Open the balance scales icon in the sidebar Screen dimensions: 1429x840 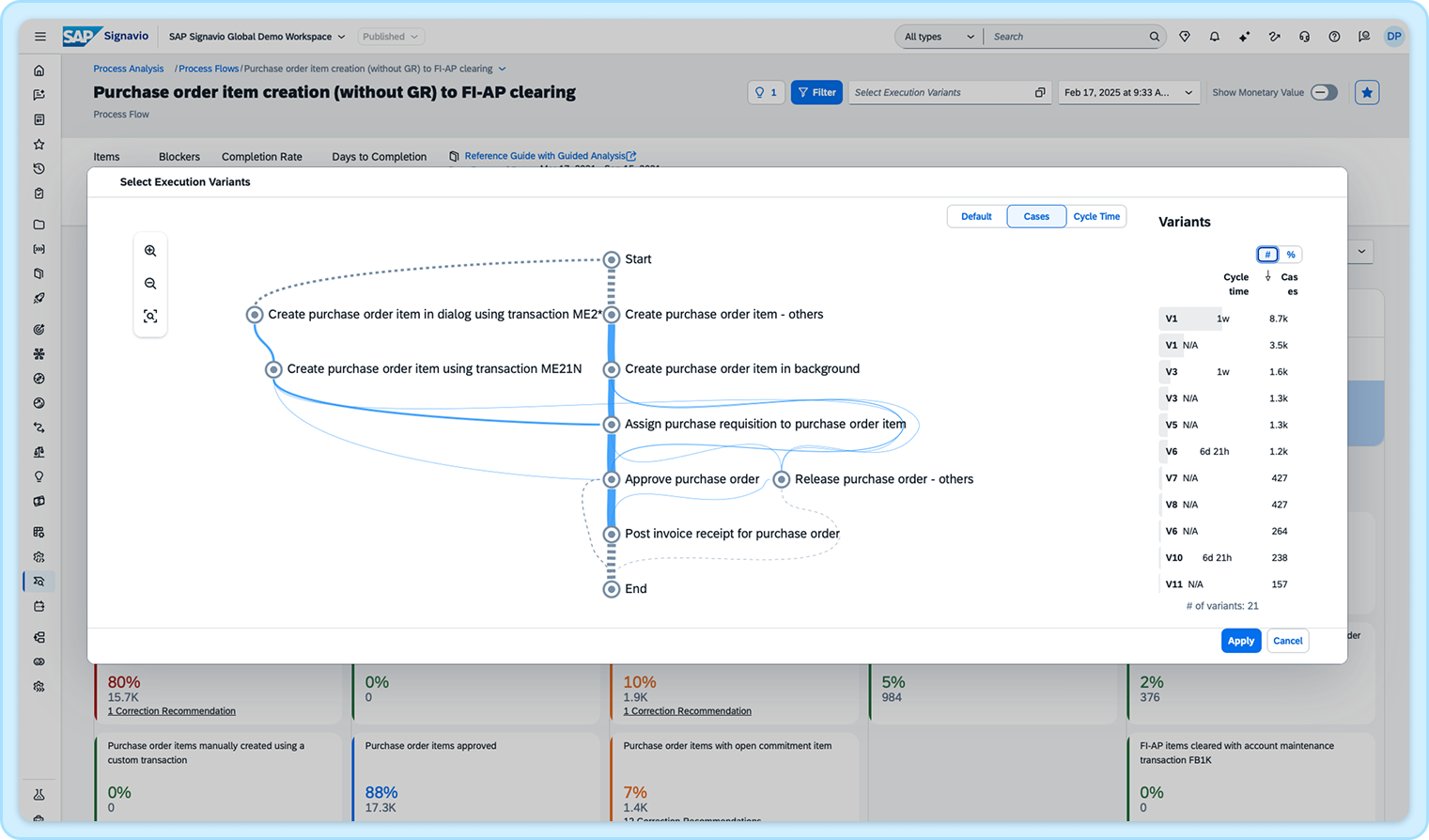pyautogui.click(x=39, y=452)
